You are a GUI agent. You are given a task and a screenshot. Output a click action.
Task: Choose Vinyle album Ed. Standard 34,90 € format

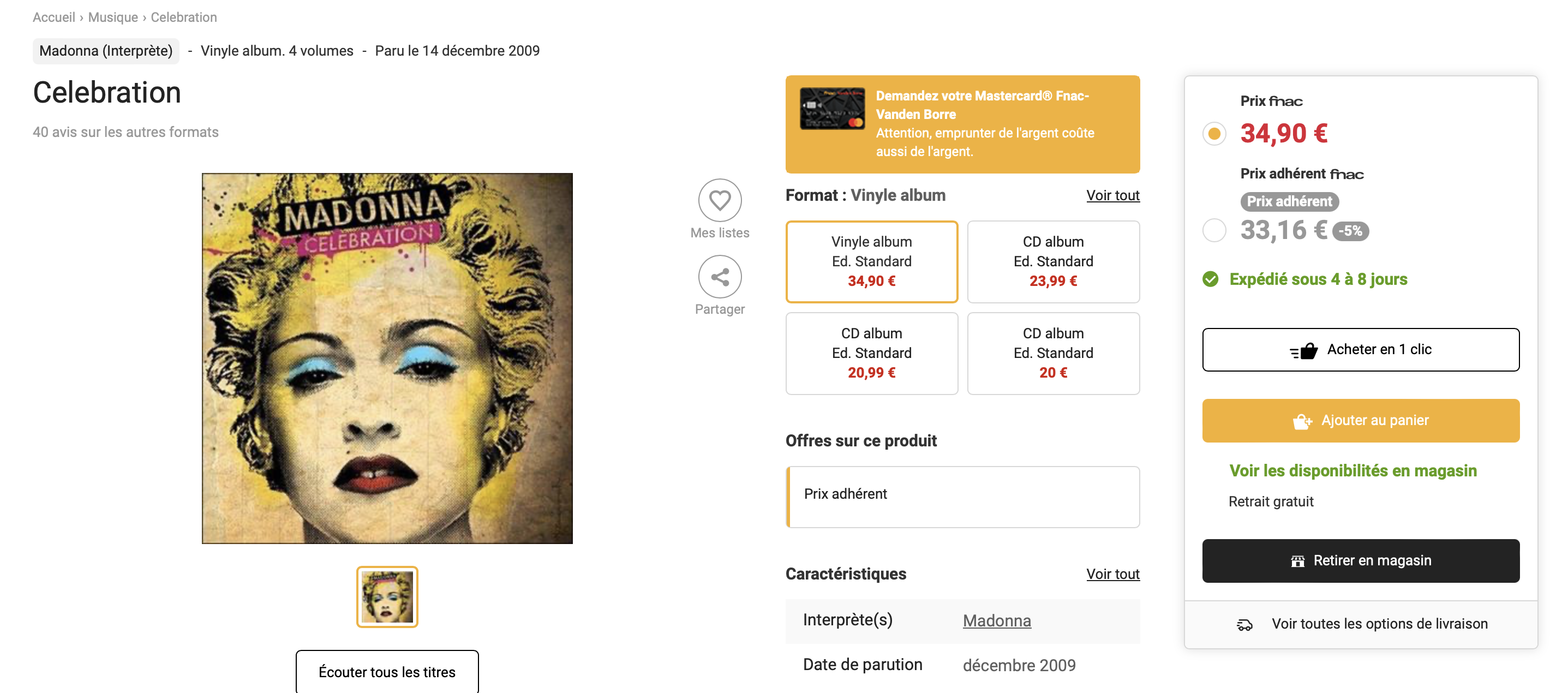871,261
